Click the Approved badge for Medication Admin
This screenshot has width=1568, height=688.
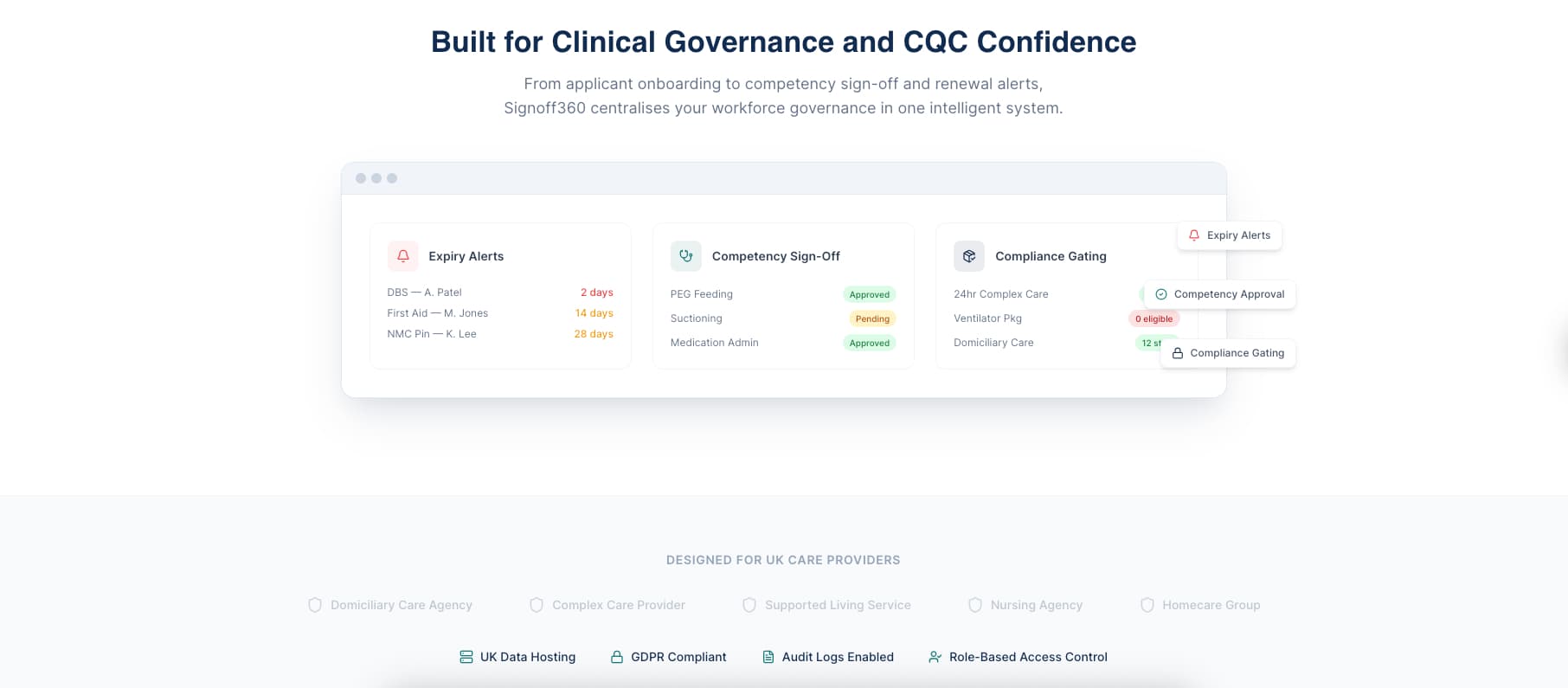[869, 343]
